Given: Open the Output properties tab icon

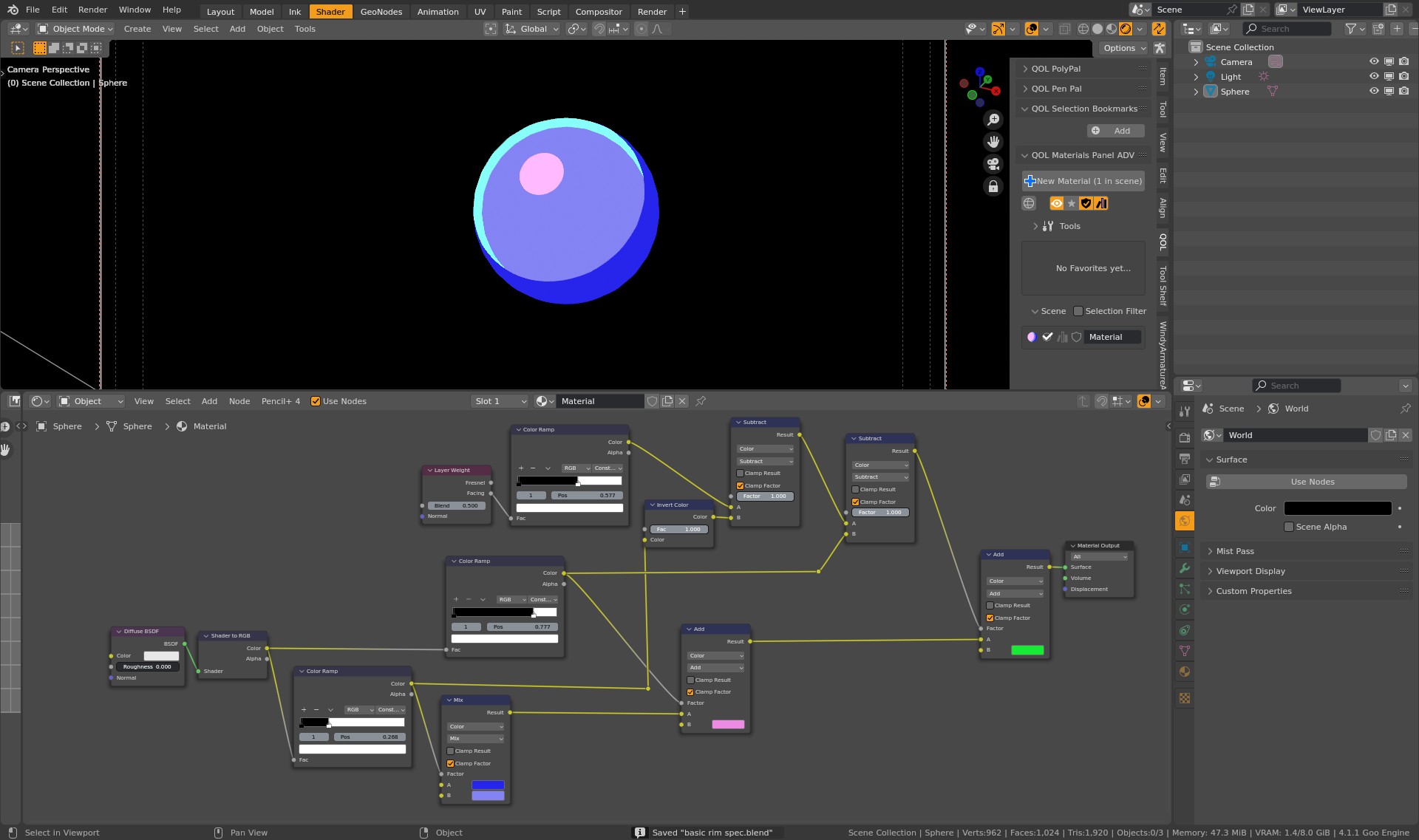Looking at the screenshot, I should click(x=1185, y=459).
